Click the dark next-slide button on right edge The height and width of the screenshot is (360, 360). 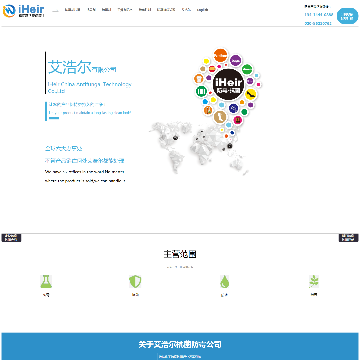pos(349,238)
